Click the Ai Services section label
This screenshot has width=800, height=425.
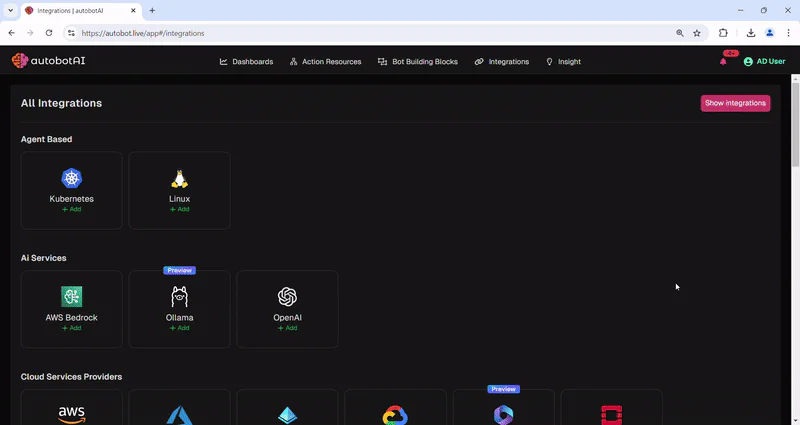(43, 258)
